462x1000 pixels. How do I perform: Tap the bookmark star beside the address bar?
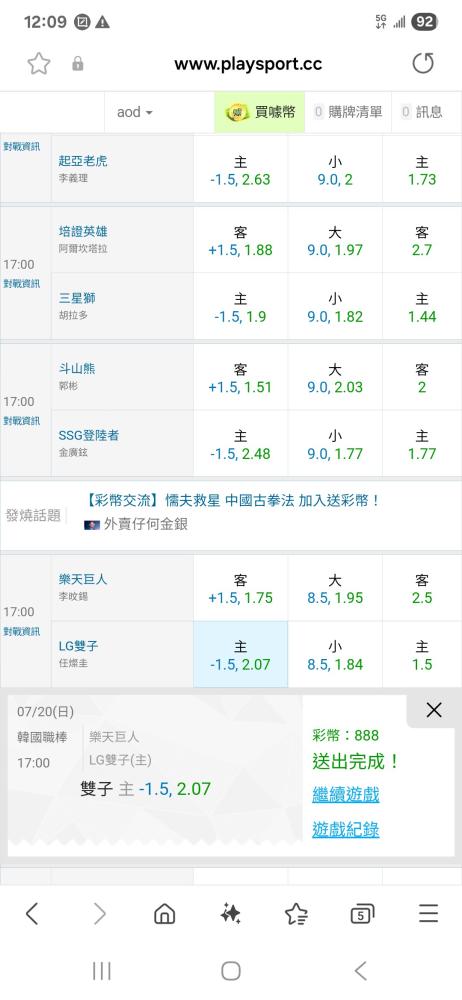(38, 63)
